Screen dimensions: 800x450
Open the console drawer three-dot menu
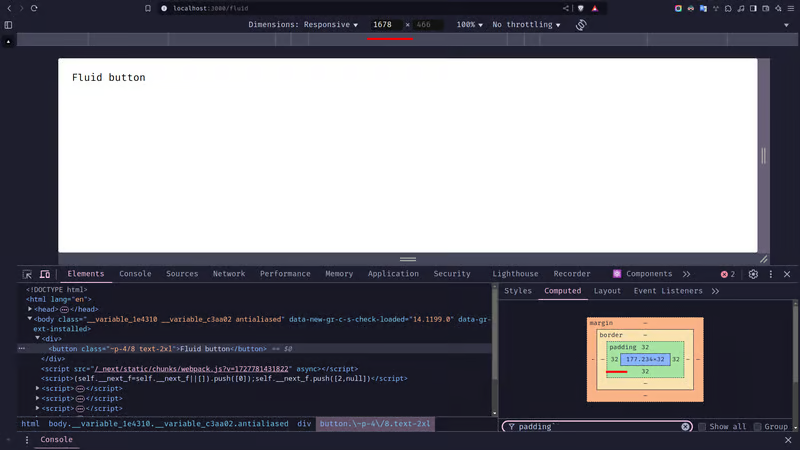coord(27,440)
